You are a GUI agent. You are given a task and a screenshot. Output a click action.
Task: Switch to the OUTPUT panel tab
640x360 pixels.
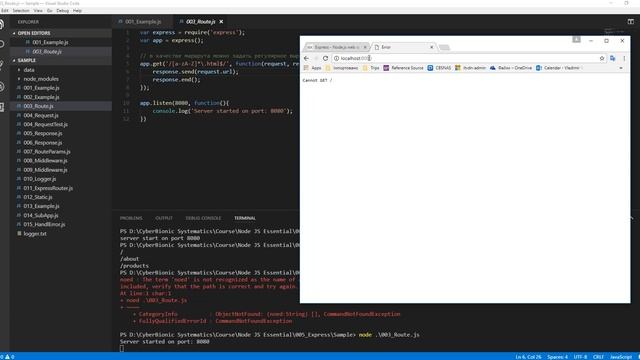164,218
